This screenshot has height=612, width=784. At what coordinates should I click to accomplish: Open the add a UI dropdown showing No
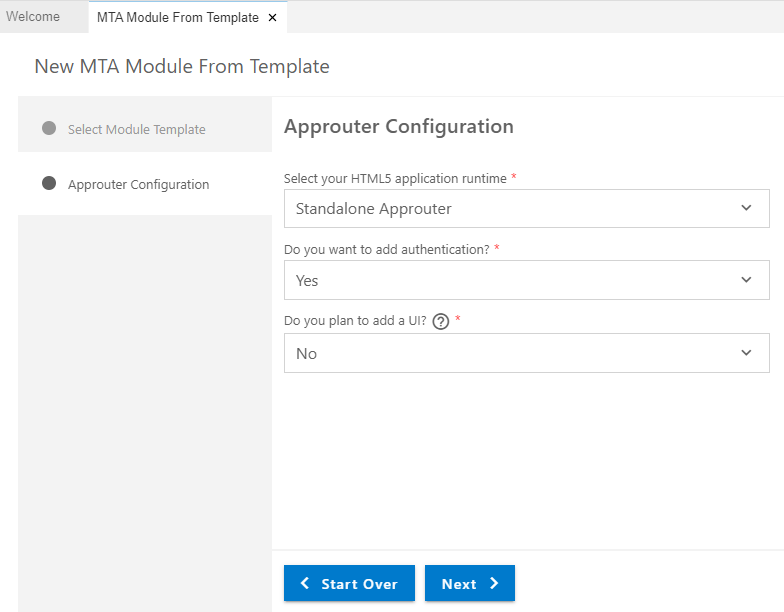526,353
